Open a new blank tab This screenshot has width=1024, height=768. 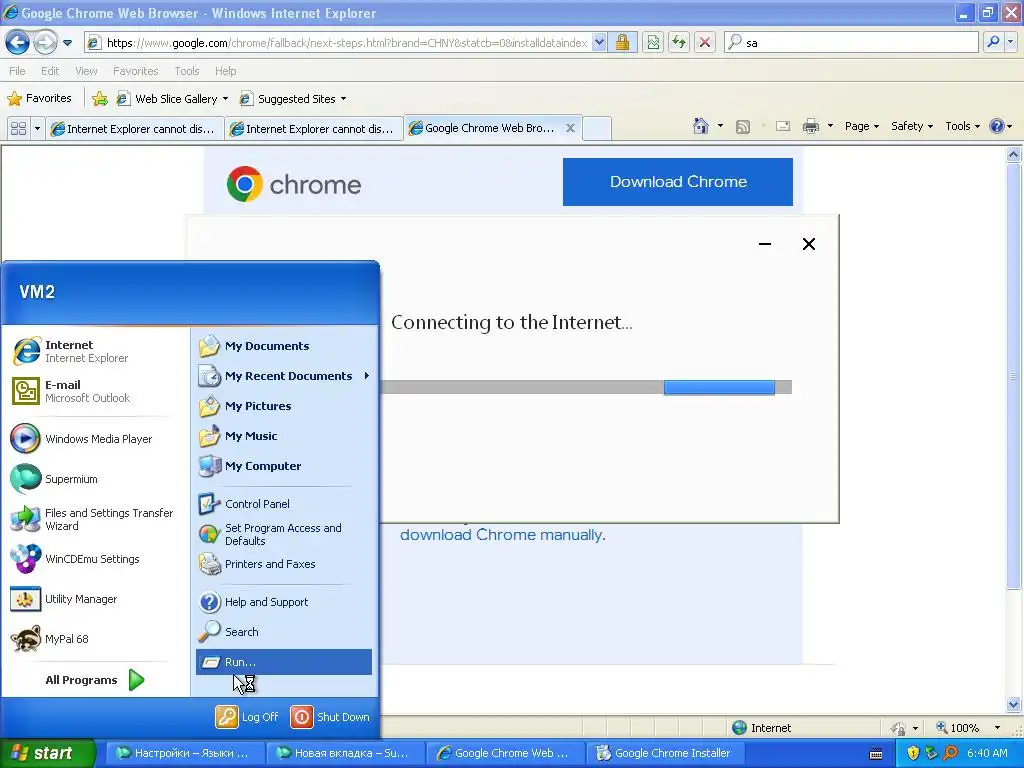[x=596, y=129]
